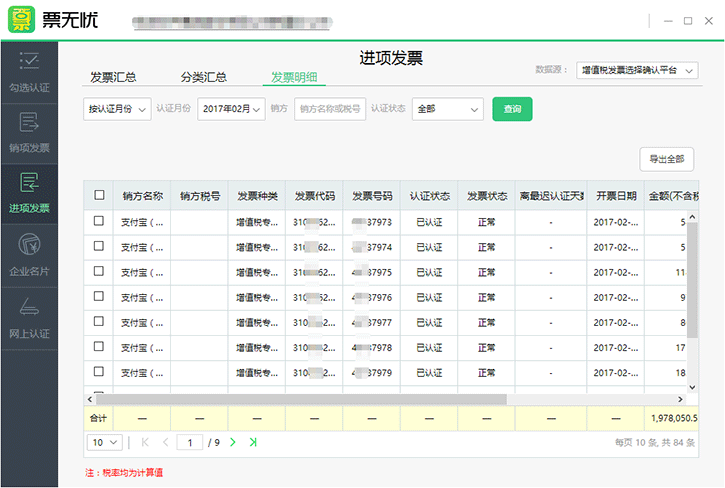This screenshot has width=725, height=488.
Task: Click the horizontal scroll-left arrow
Action: tap(90, 399)
